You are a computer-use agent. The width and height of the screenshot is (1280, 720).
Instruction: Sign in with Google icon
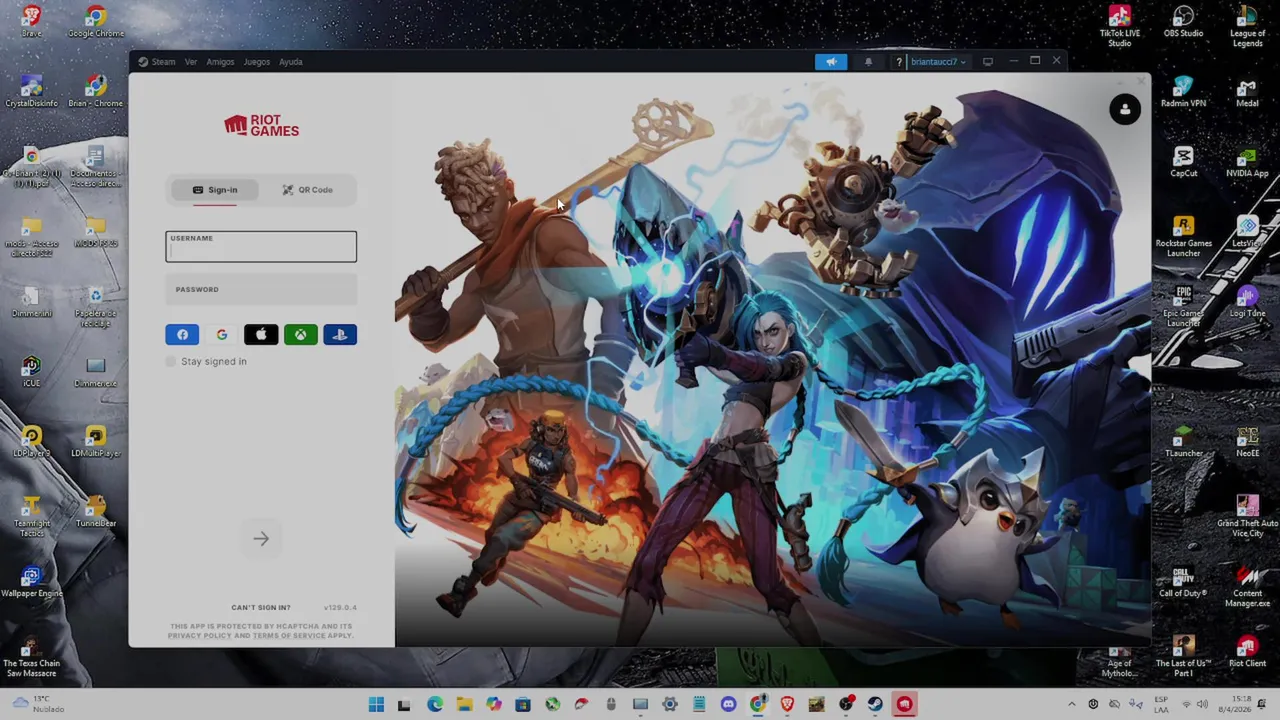point(221,335)
